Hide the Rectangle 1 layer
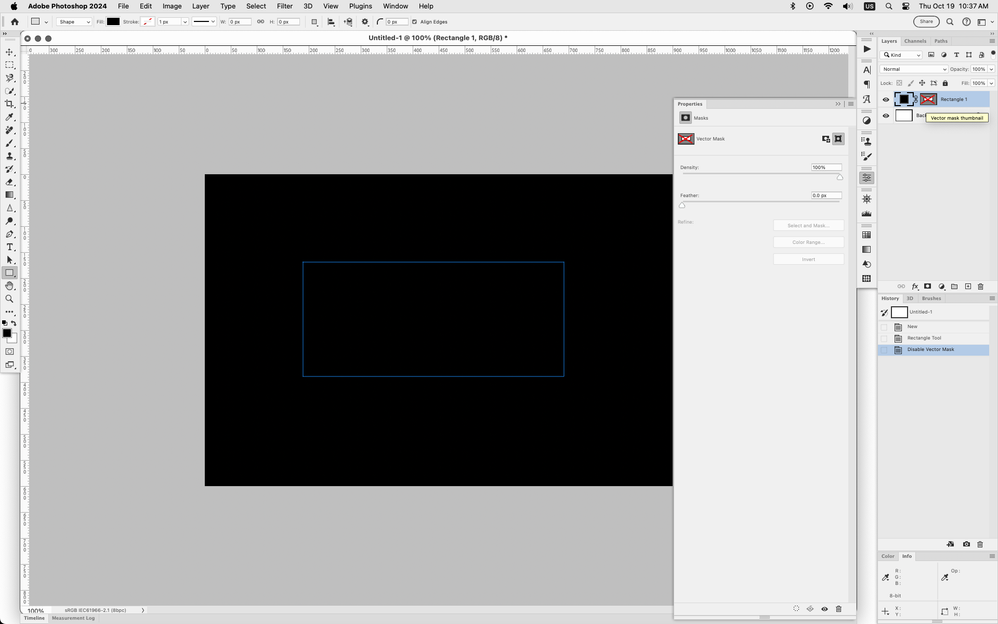 (885, 99)
